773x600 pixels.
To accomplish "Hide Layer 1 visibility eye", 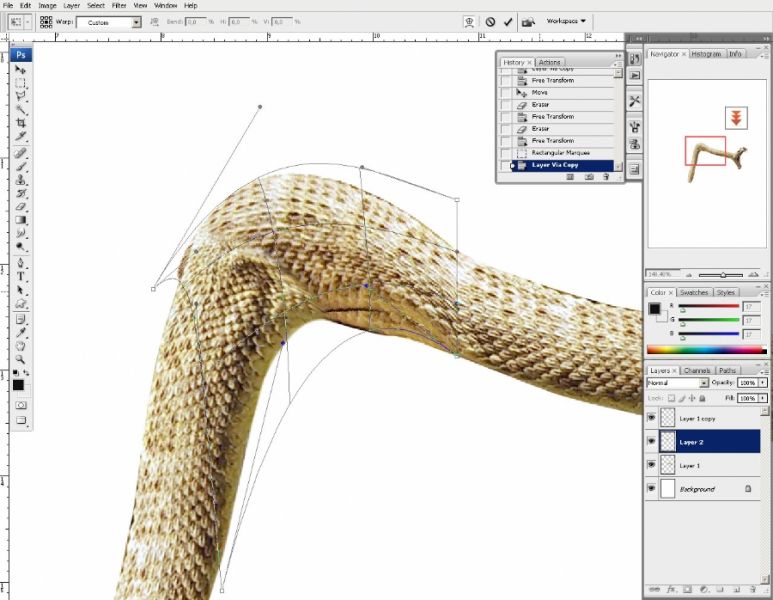I will (651, 464).
